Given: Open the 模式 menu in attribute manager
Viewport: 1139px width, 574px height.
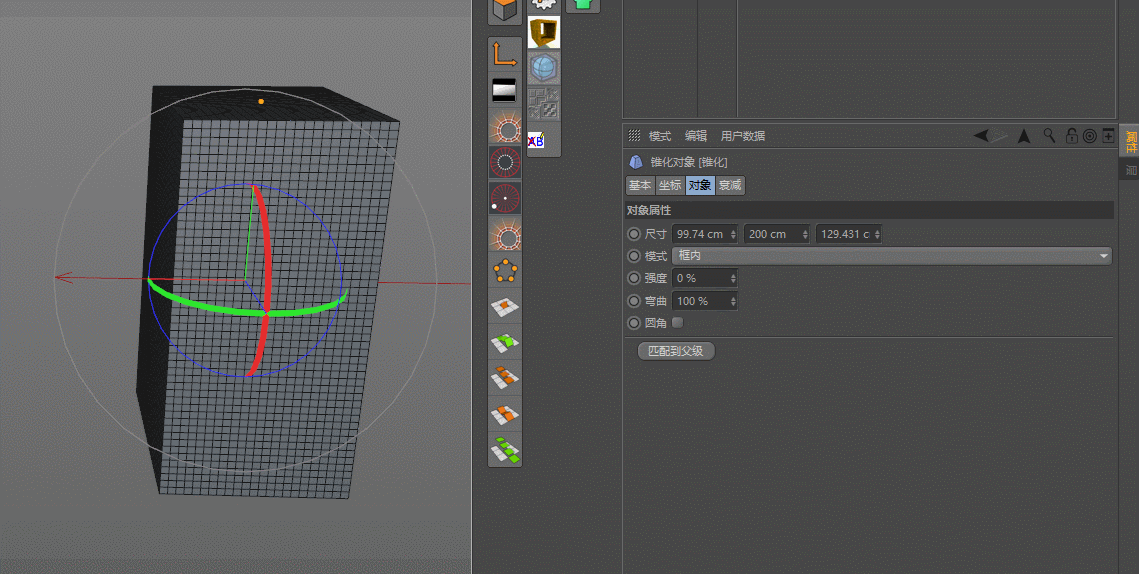Looking at the screenshot, I should pyautogui.click(x=660, y=136).
